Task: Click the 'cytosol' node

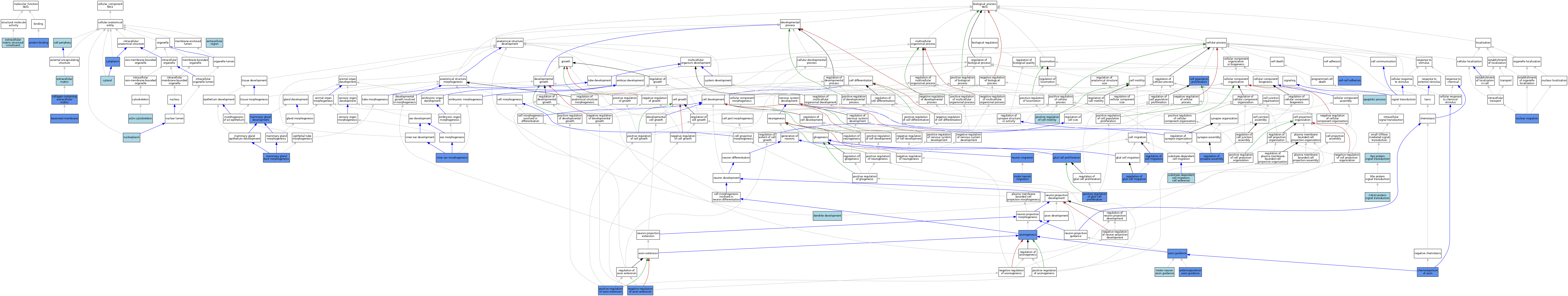Action: pyautogui.click(x=108, y=80)
